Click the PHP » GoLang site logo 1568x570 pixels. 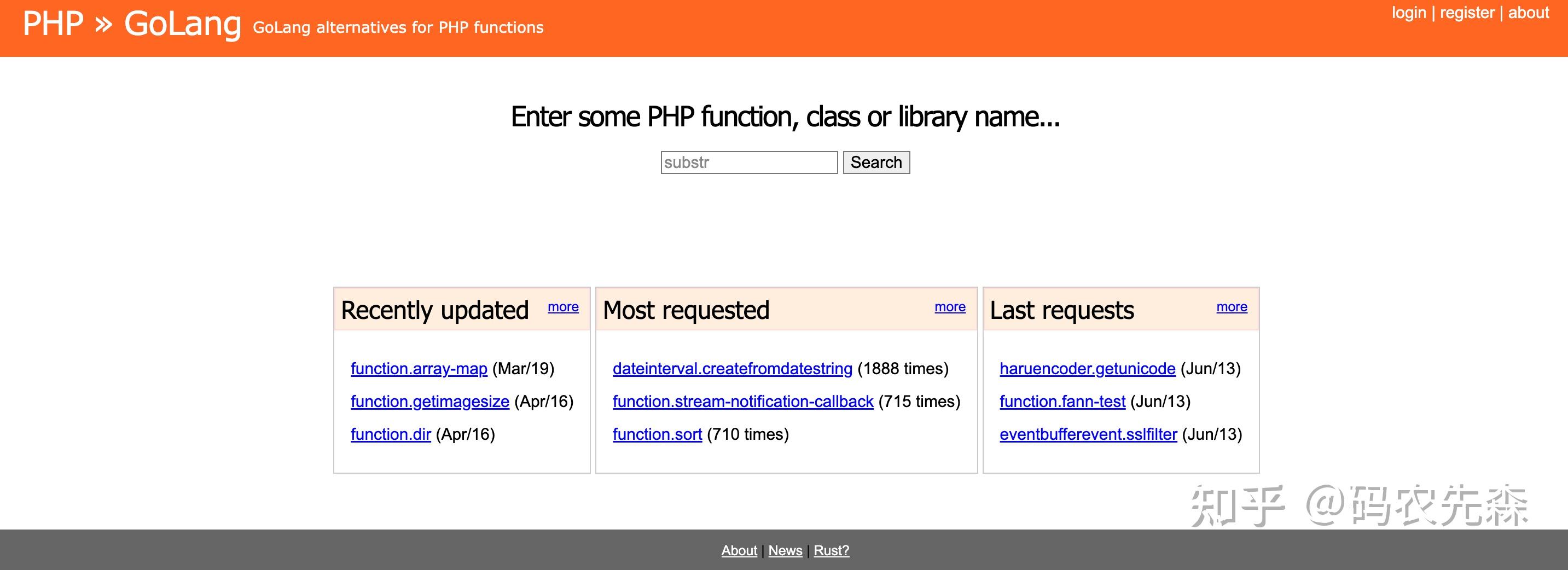pyautogui.click(x=131, y=24)
